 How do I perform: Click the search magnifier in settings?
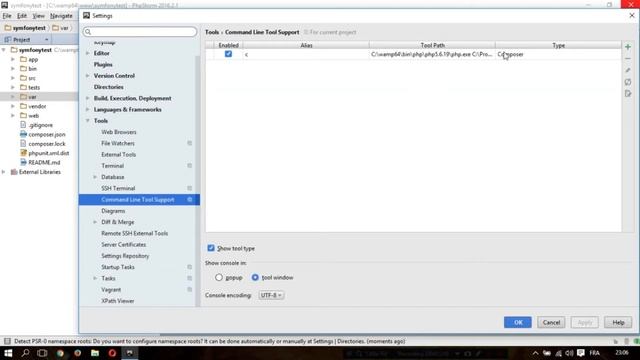click(88, 32)
